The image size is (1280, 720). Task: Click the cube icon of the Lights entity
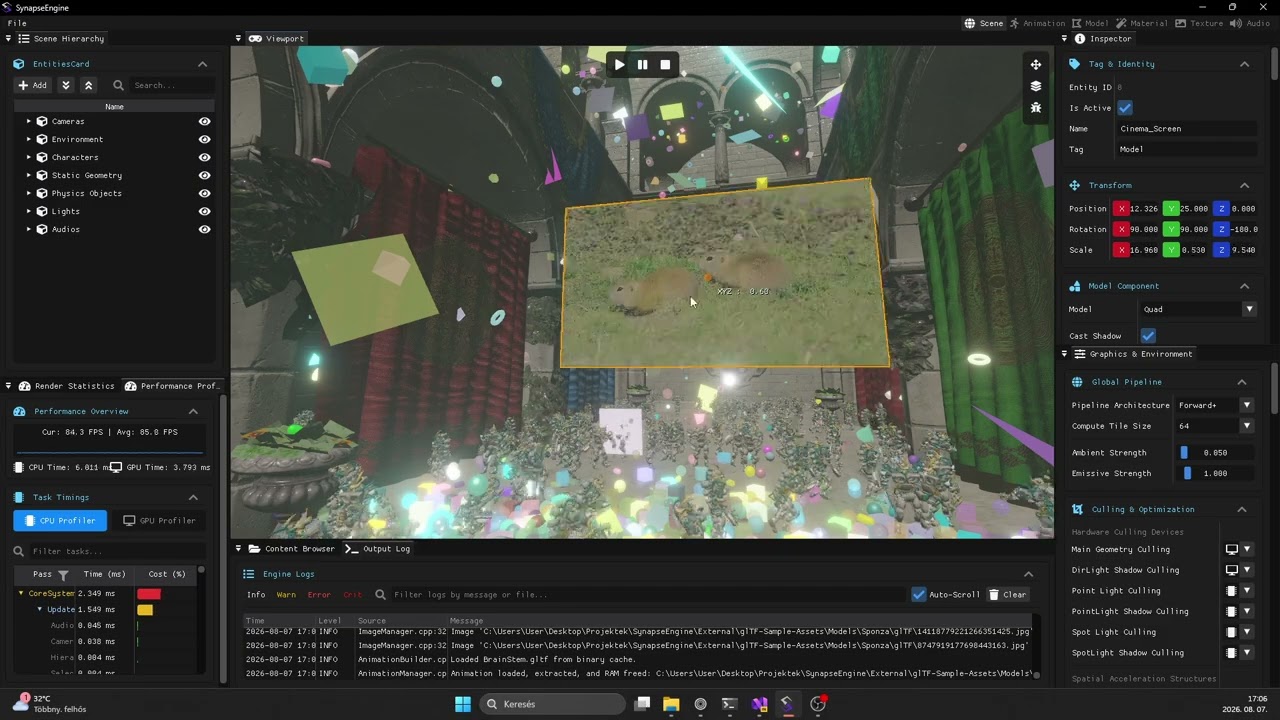42,211
